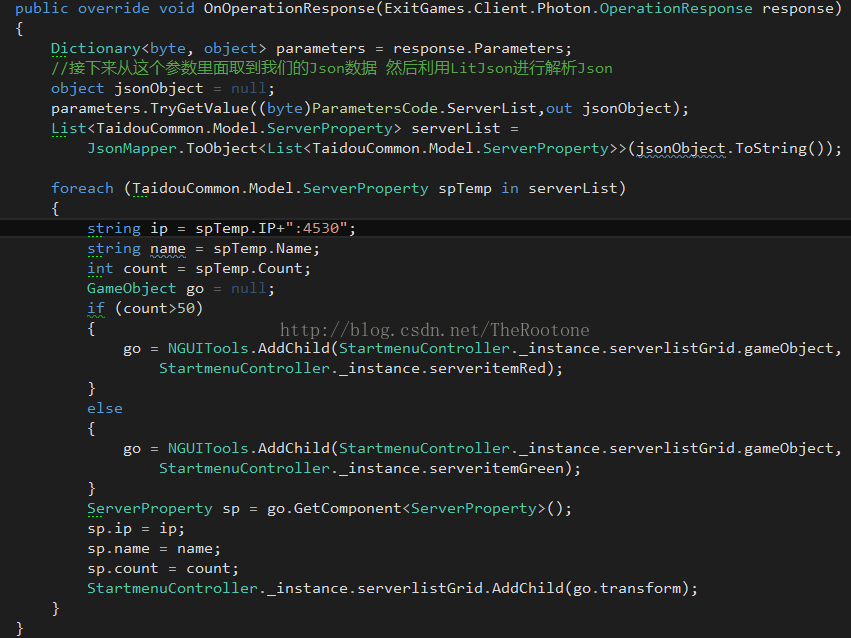Click the 'object jsonObject = null;' declaration line
Screen dimensions: 851x638
click(163, 88)
